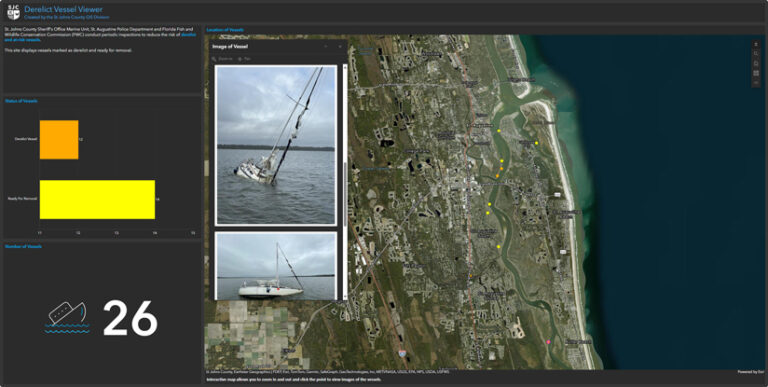Click the bottom map toolbar icon
The height and width of the screenshot is (387, 768).
pos(756,82)
